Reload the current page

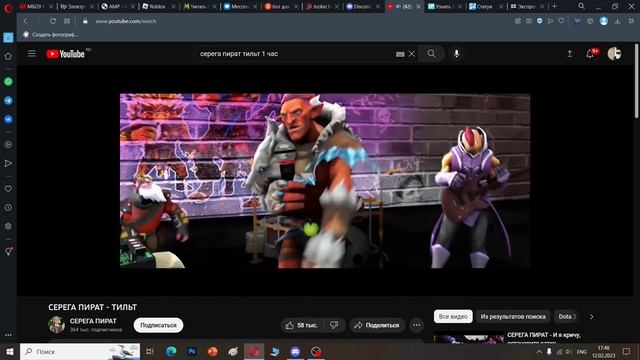tap(53, 21)
